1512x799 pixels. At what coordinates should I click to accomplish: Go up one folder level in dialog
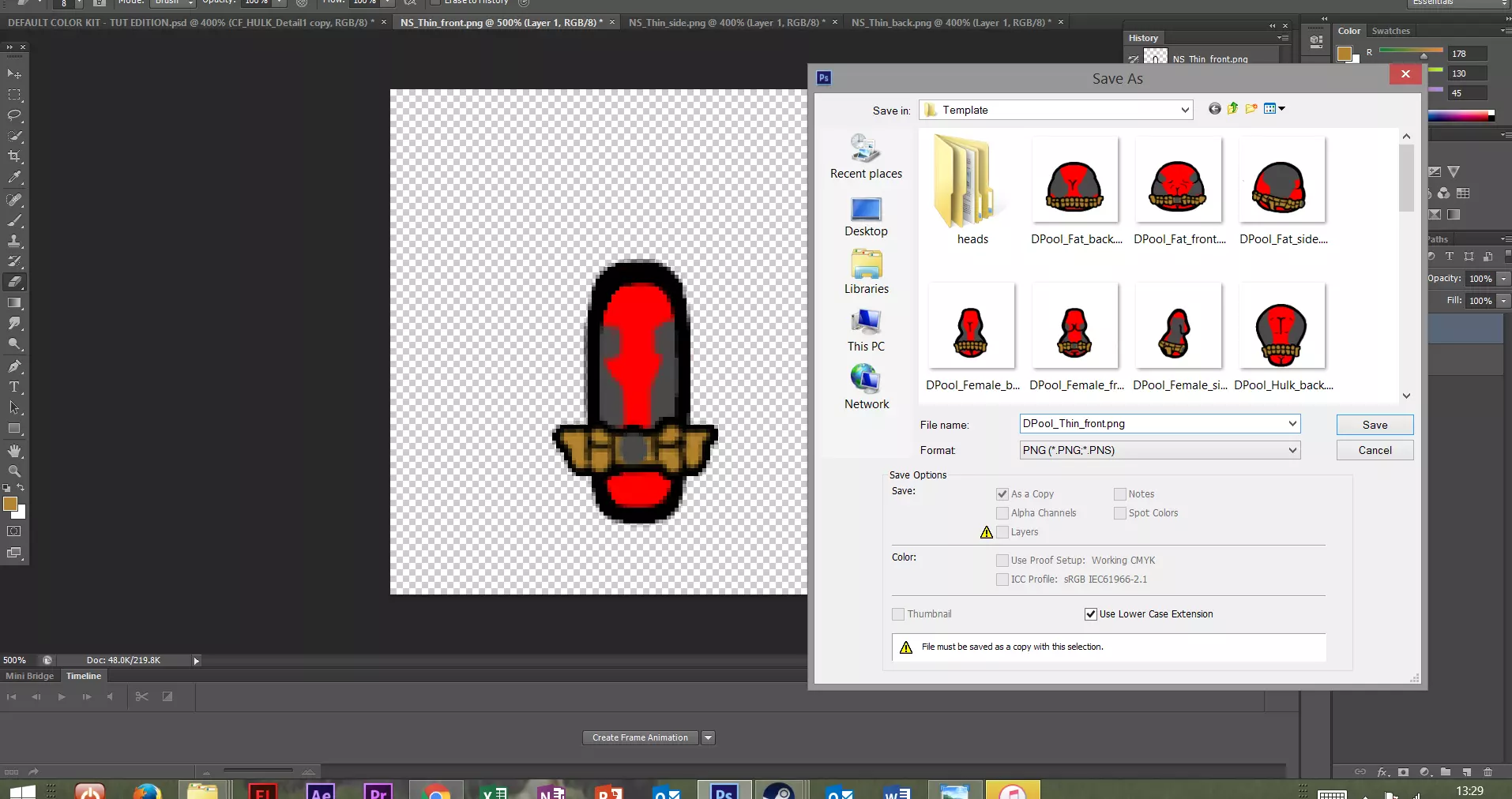click(1233, 109)
